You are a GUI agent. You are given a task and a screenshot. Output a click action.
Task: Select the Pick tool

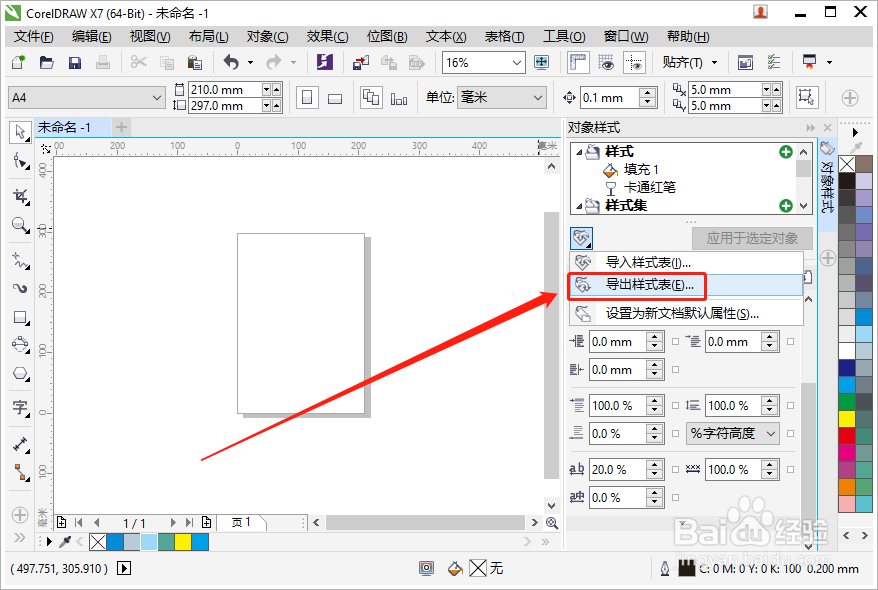click(20, 133)
